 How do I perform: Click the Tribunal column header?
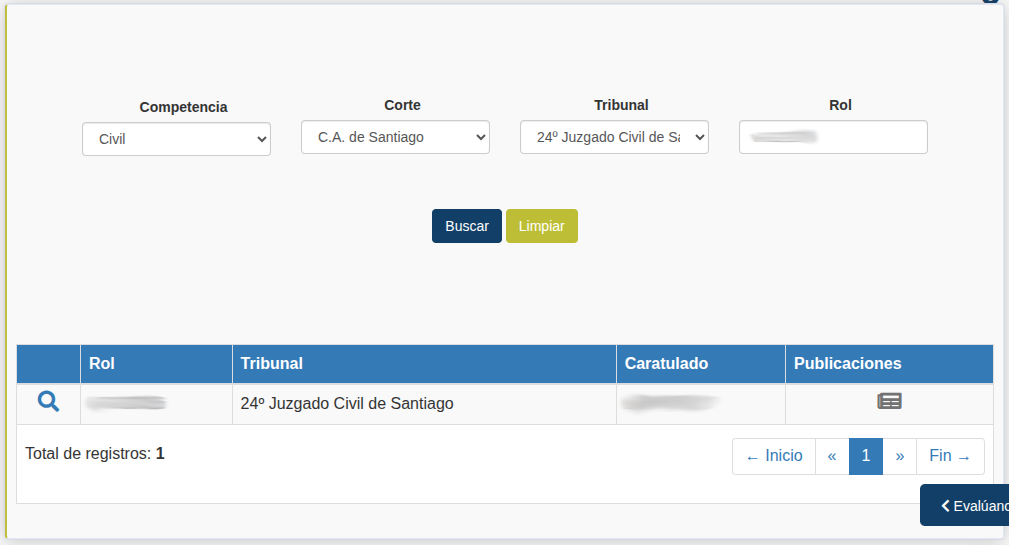(x=272, y=363)
